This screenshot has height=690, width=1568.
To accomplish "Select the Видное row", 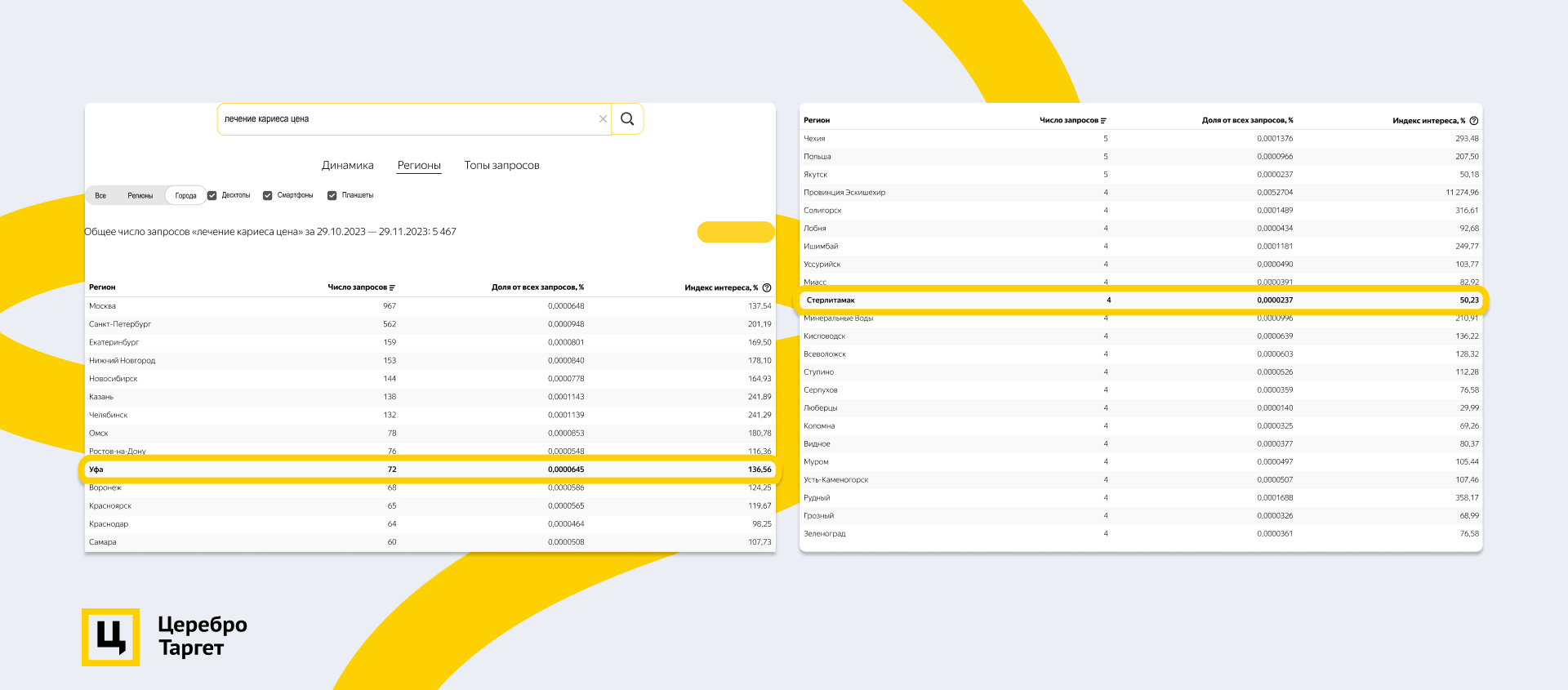I will (1141, 444).
